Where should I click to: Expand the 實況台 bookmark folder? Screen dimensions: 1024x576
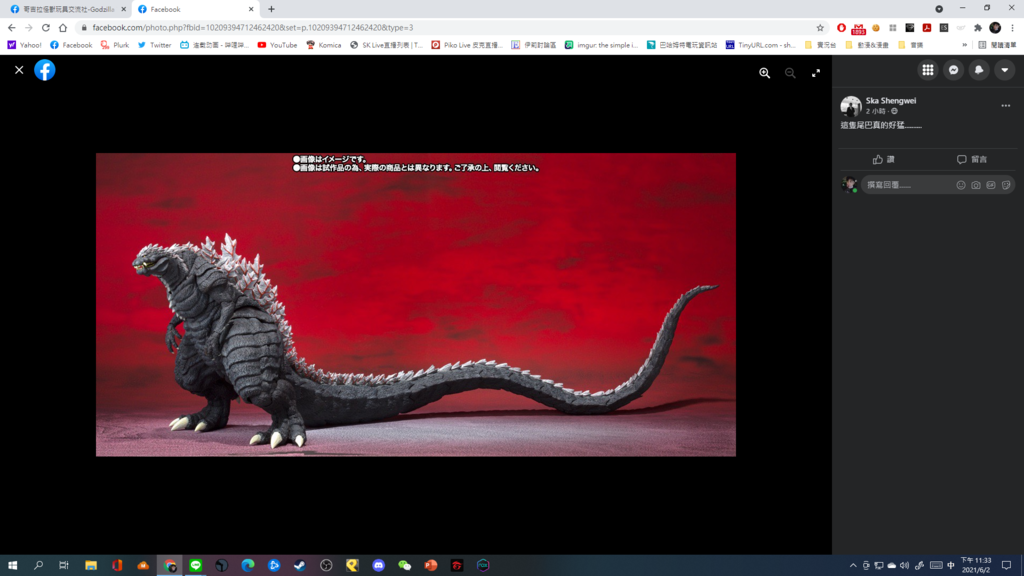click(x=820, y=45)
